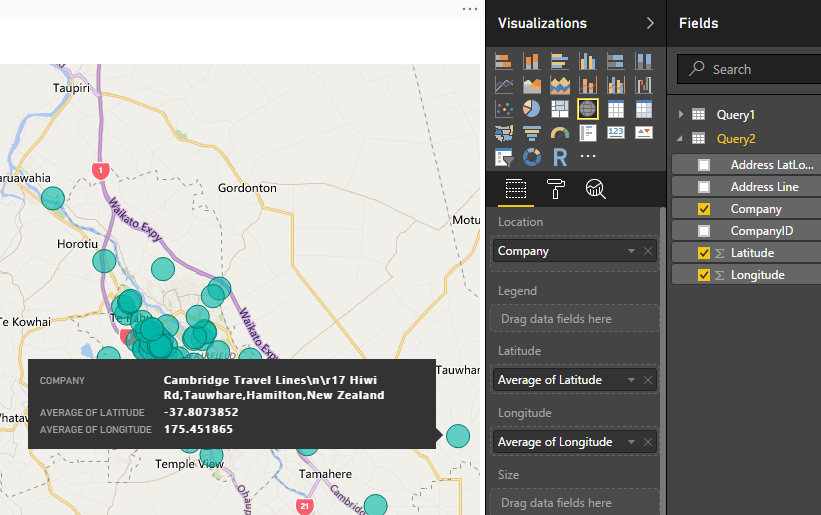Select the R script visual

[560, 157]
